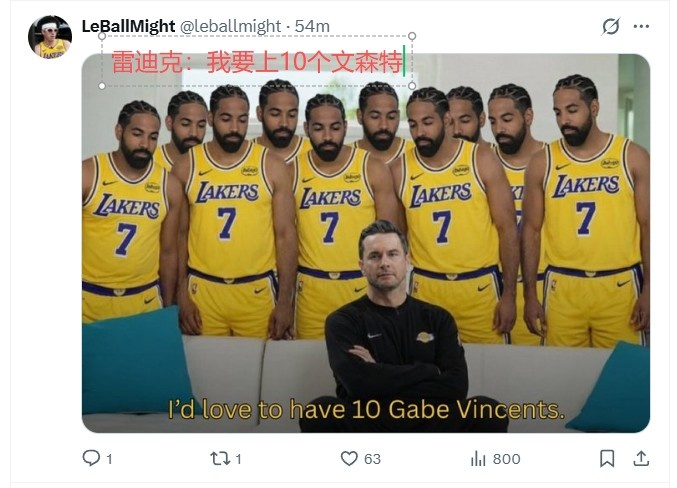The width and height of the screenshot is (677, 488).
Task: Click the text box bottom-center resize handle
Action: 257,86
